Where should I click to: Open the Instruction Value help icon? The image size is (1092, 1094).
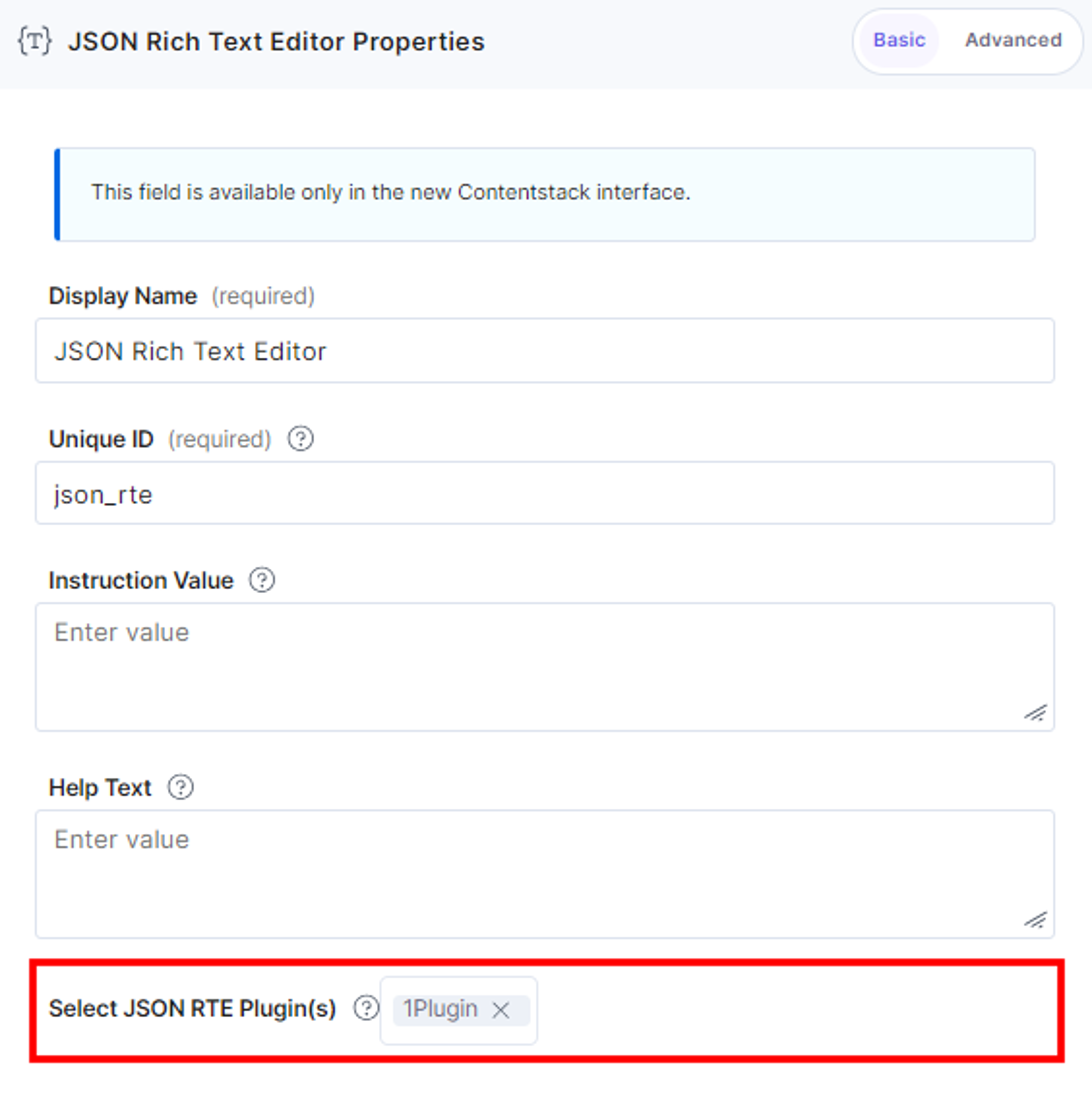click(x=262, y=580)
